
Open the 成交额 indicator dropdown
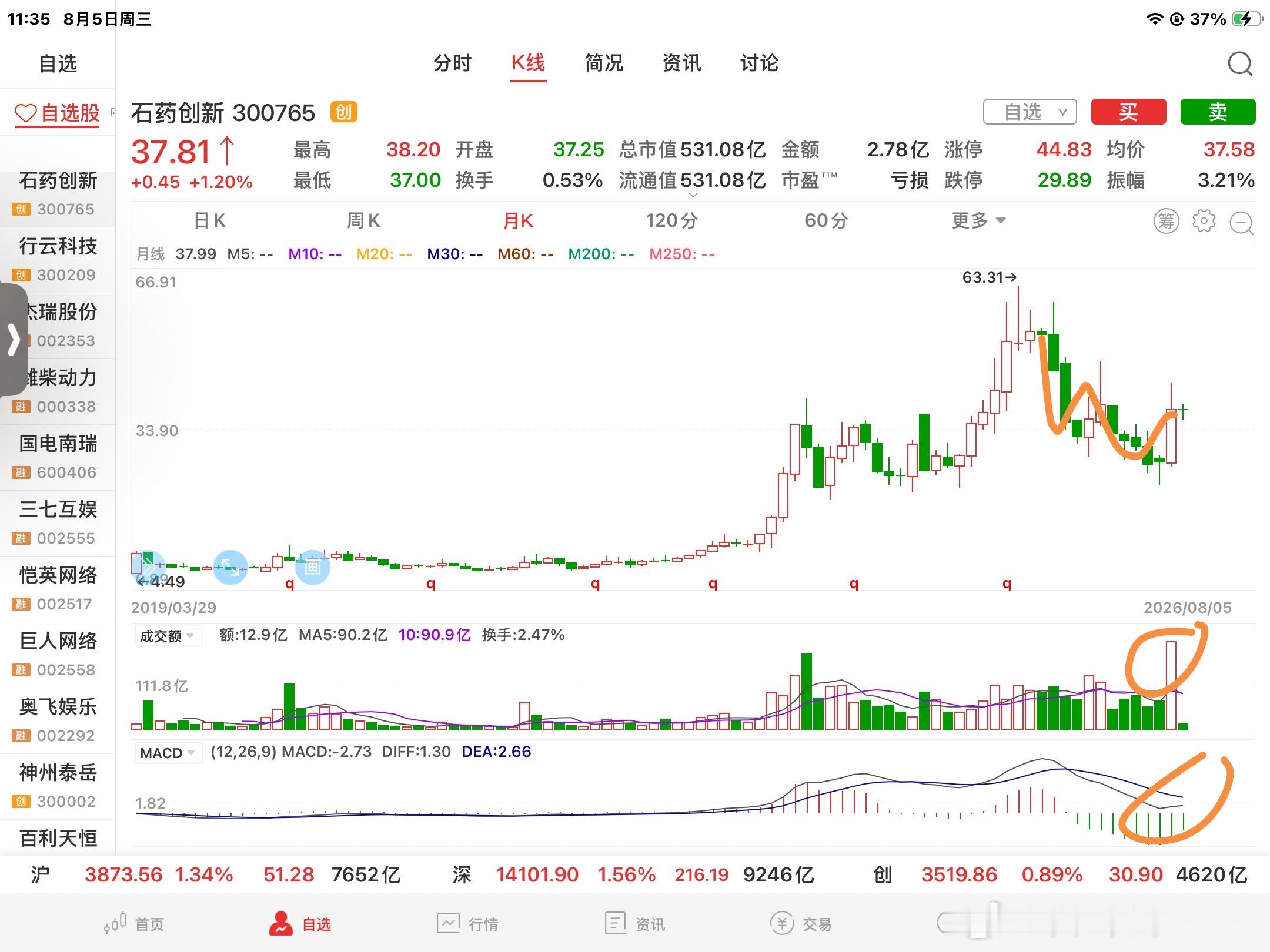point(168,636)
